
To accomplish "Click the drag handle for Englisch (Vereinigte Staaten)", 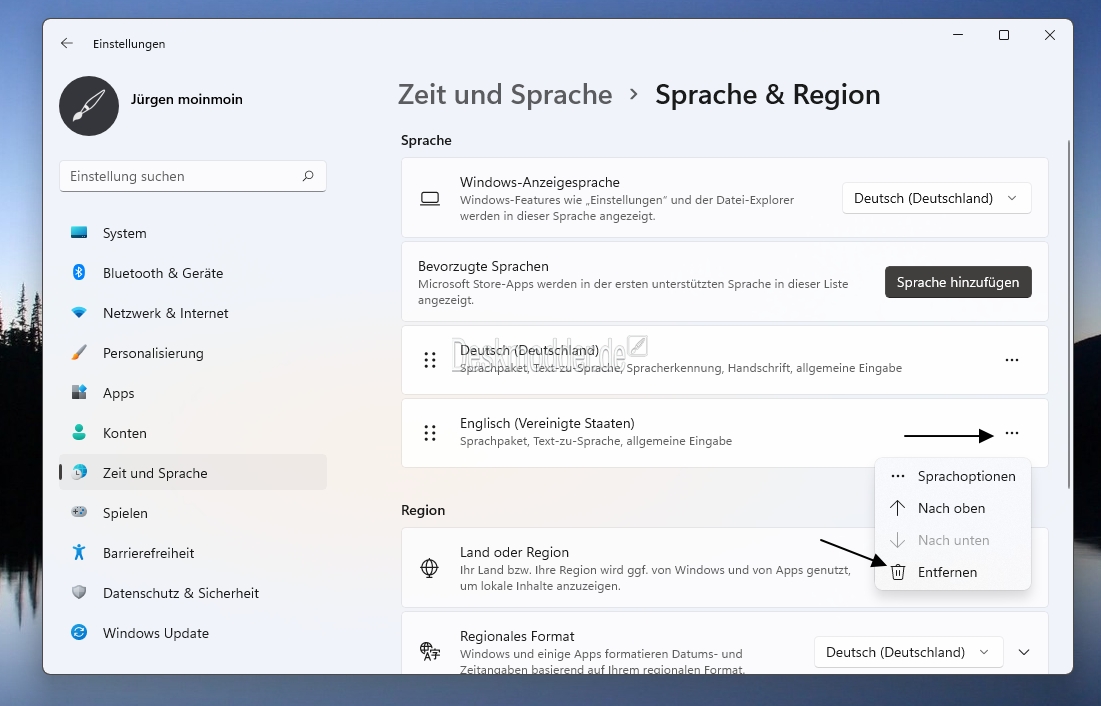I will coord(430,433).
